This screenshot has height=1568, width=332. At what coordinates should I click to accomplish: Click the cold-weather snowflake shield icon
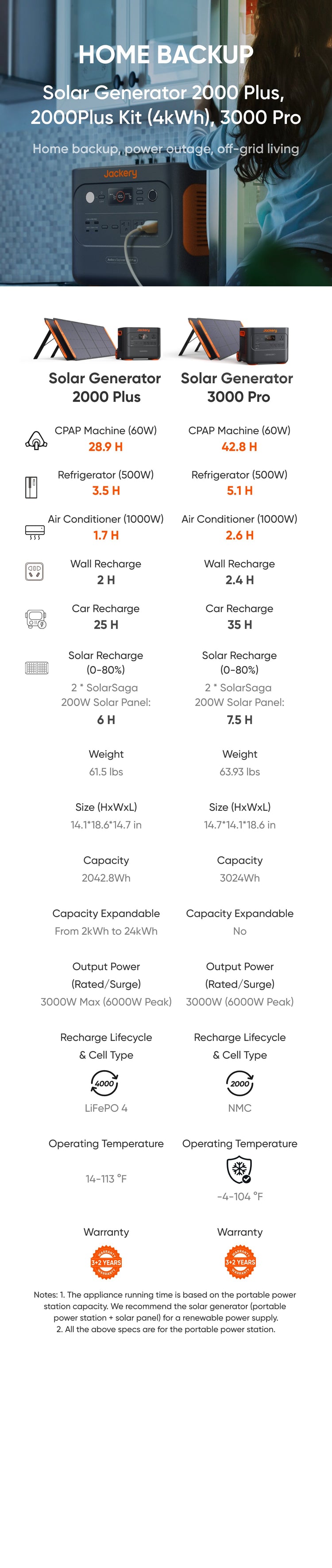(239, 1169)
